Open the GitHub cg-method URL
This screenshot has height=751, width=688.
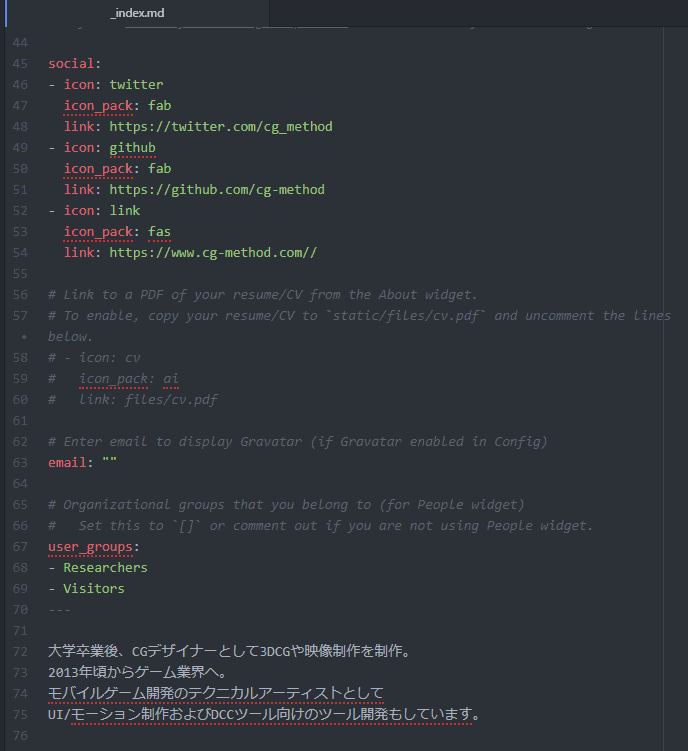216,189
